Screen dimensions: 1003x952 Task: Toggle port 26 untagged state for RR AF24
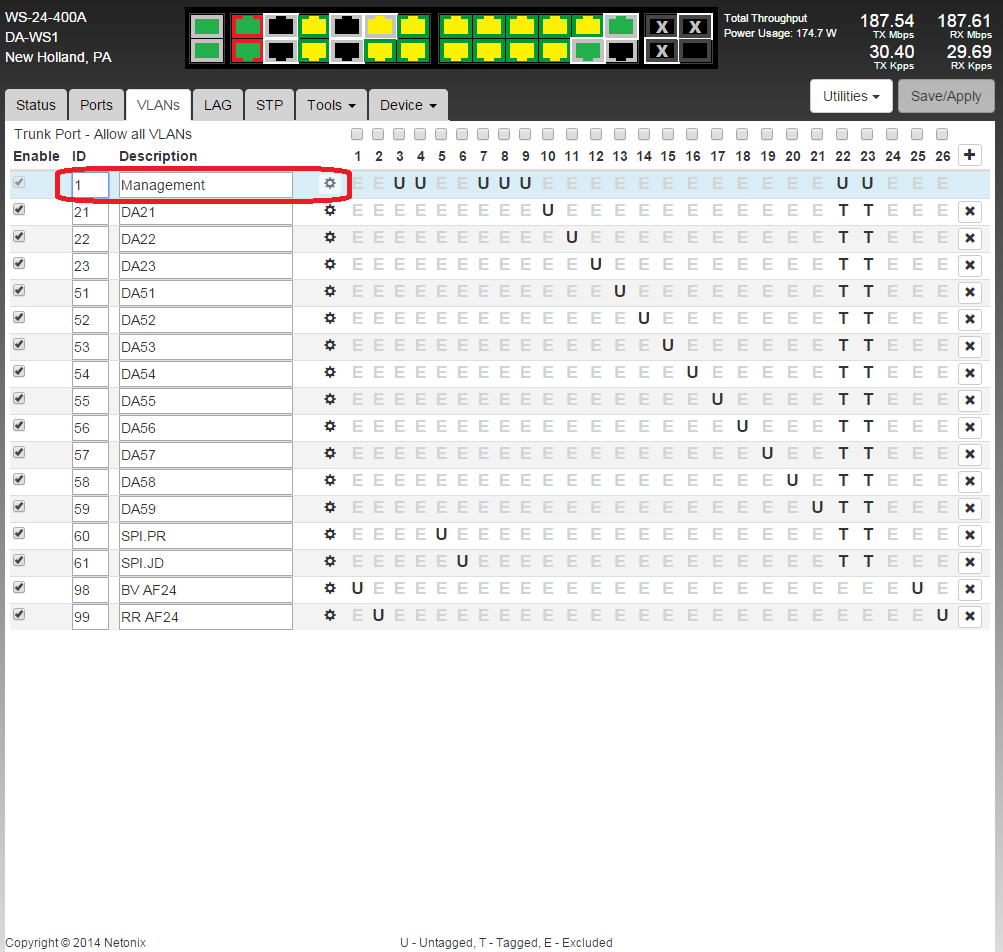(942, 615)
